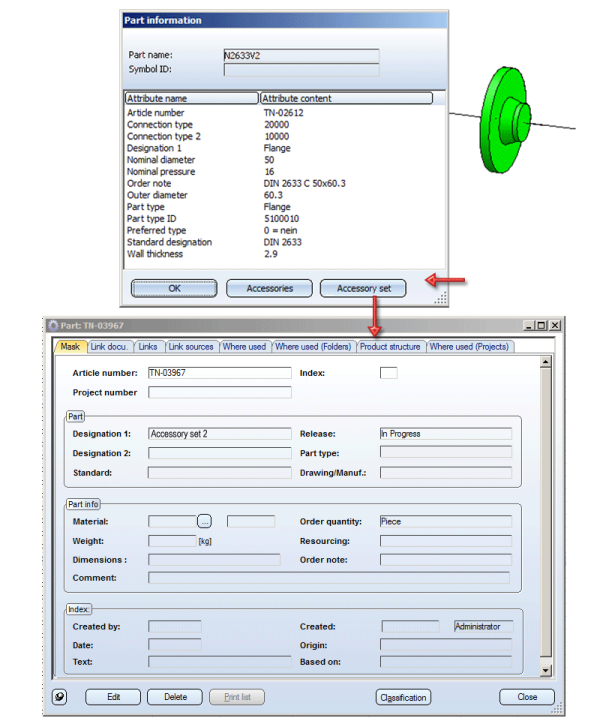Open the Product structure tab
This screenshot has height=718, width=600.
point(390,347)
